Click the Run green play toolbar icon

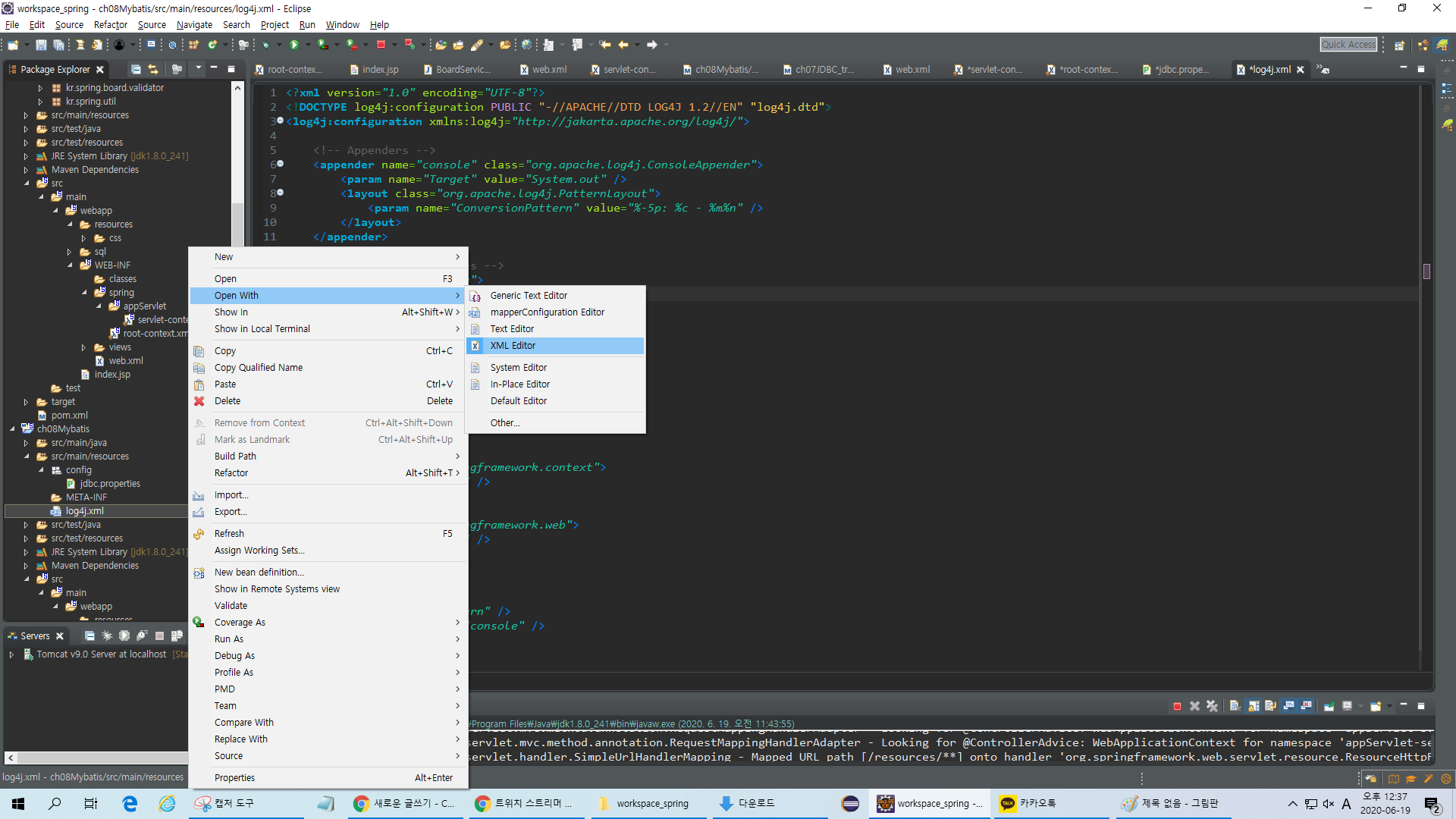(294, 45)
